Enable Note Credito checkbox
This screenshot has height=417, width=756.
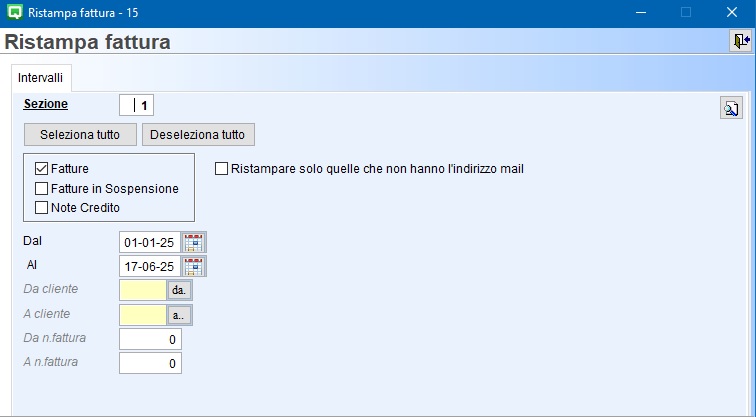click(41, 208)
